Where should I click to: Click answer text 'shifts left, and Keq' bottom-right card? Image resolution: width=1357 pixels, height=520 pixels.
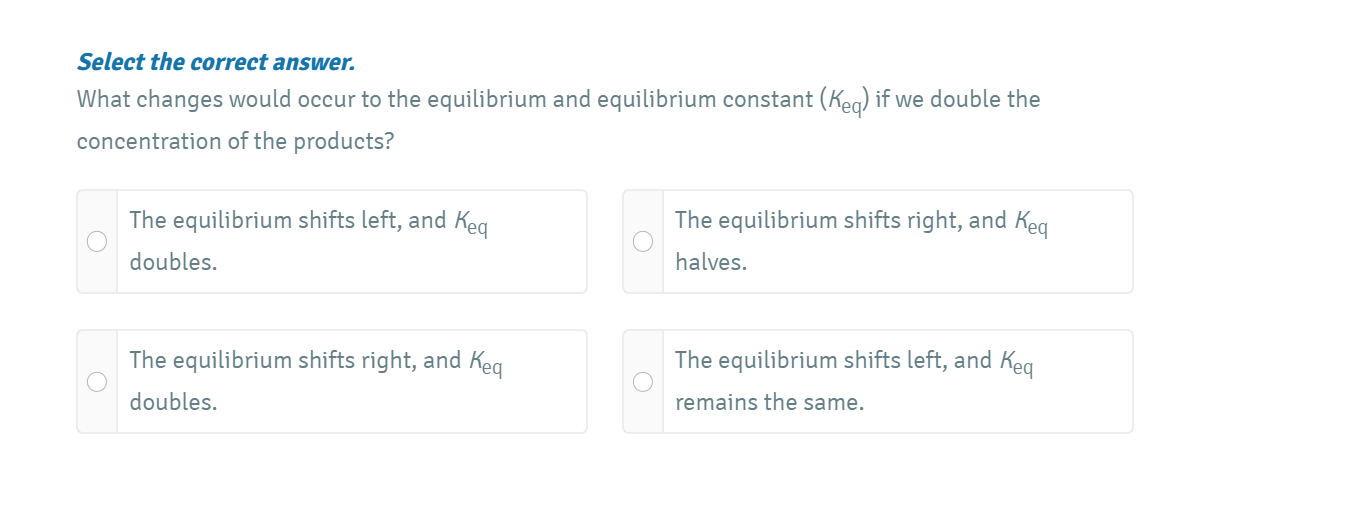point(835,361)
